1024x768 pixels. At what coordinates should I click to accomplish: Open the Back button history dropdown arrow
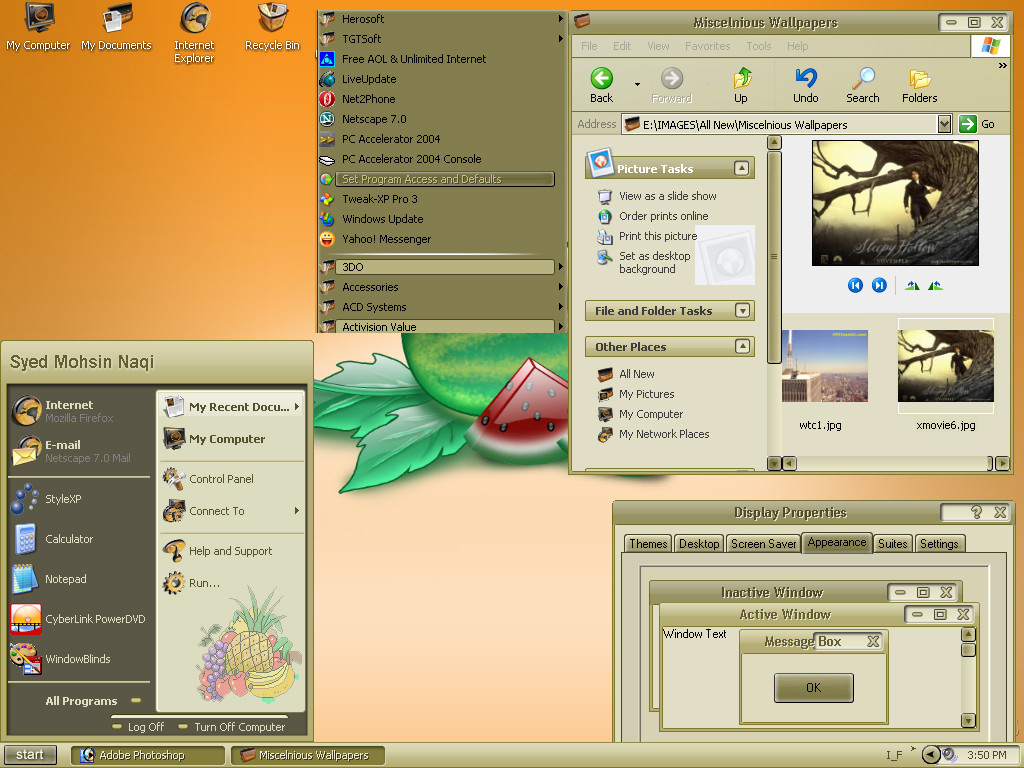click(637, 85)
